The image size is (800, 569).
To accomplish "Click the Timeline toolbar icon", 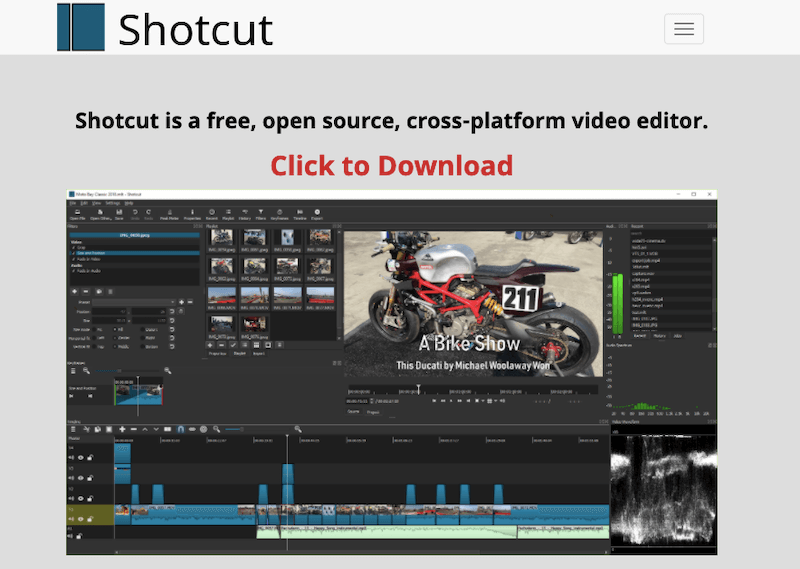I will click(300, 214).
